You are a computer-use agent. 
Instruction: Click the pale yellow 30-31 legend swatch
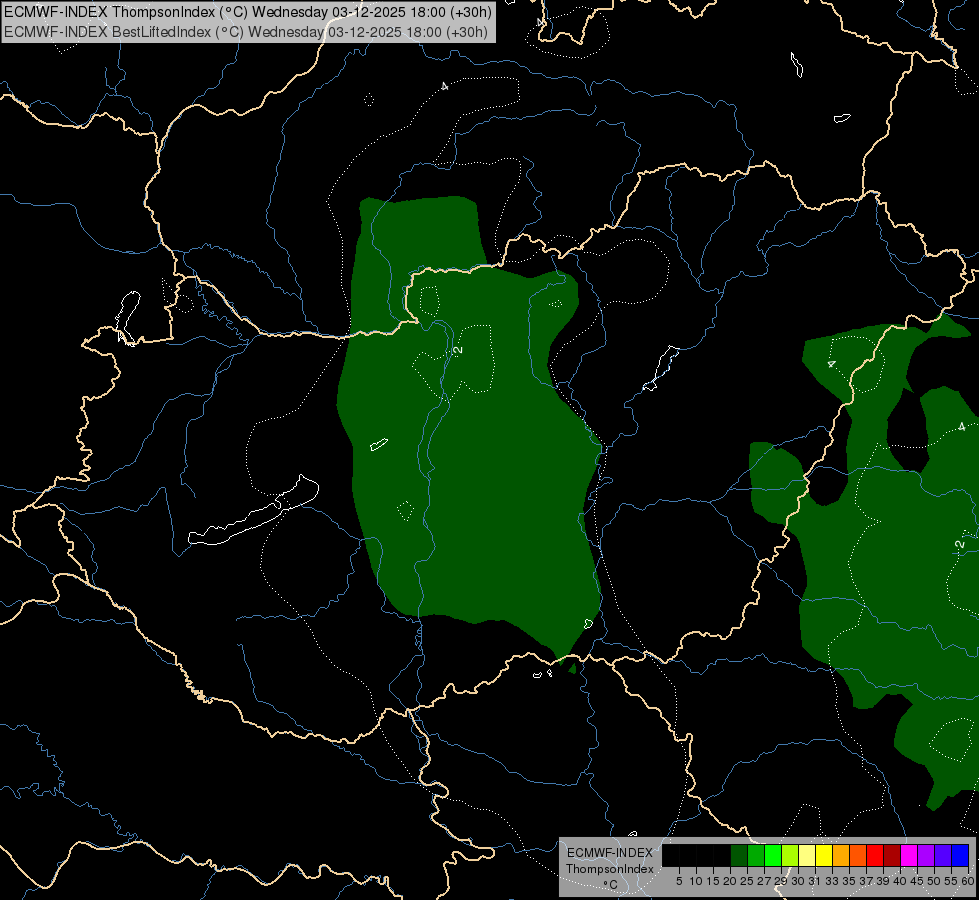(x=807, y=855)
